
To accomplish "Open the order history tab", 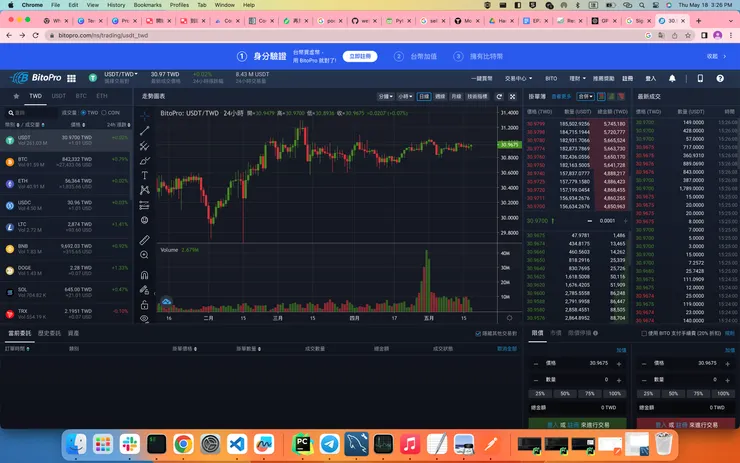I will pos(49,333).
